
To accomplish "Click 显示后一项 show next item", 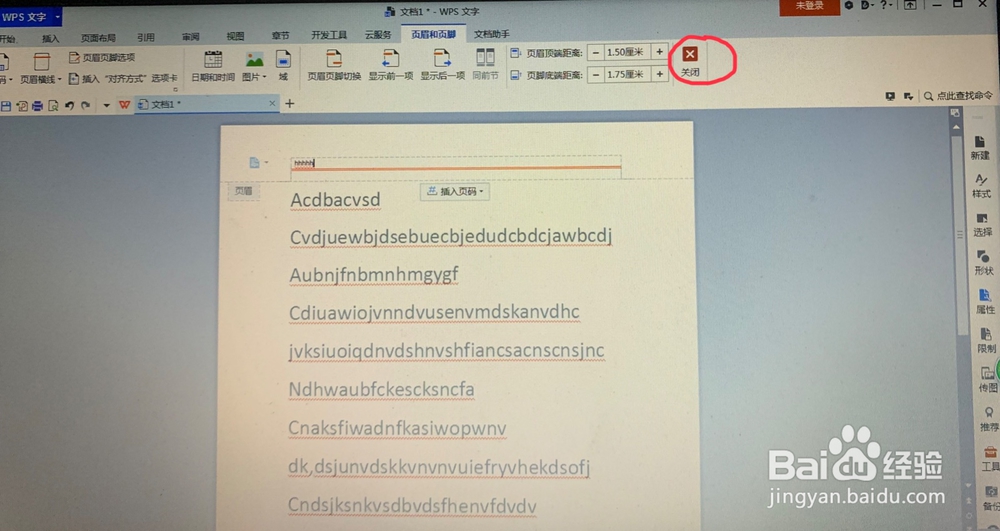I will pyautogui.click(x=442, y=66).
